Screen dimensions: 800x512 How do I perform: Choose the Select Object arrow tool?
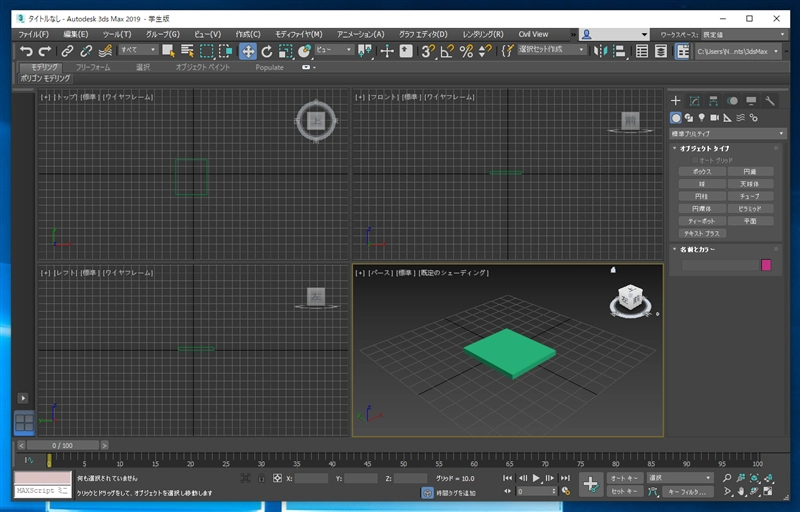pyautogui.click(x=168, y=51)
